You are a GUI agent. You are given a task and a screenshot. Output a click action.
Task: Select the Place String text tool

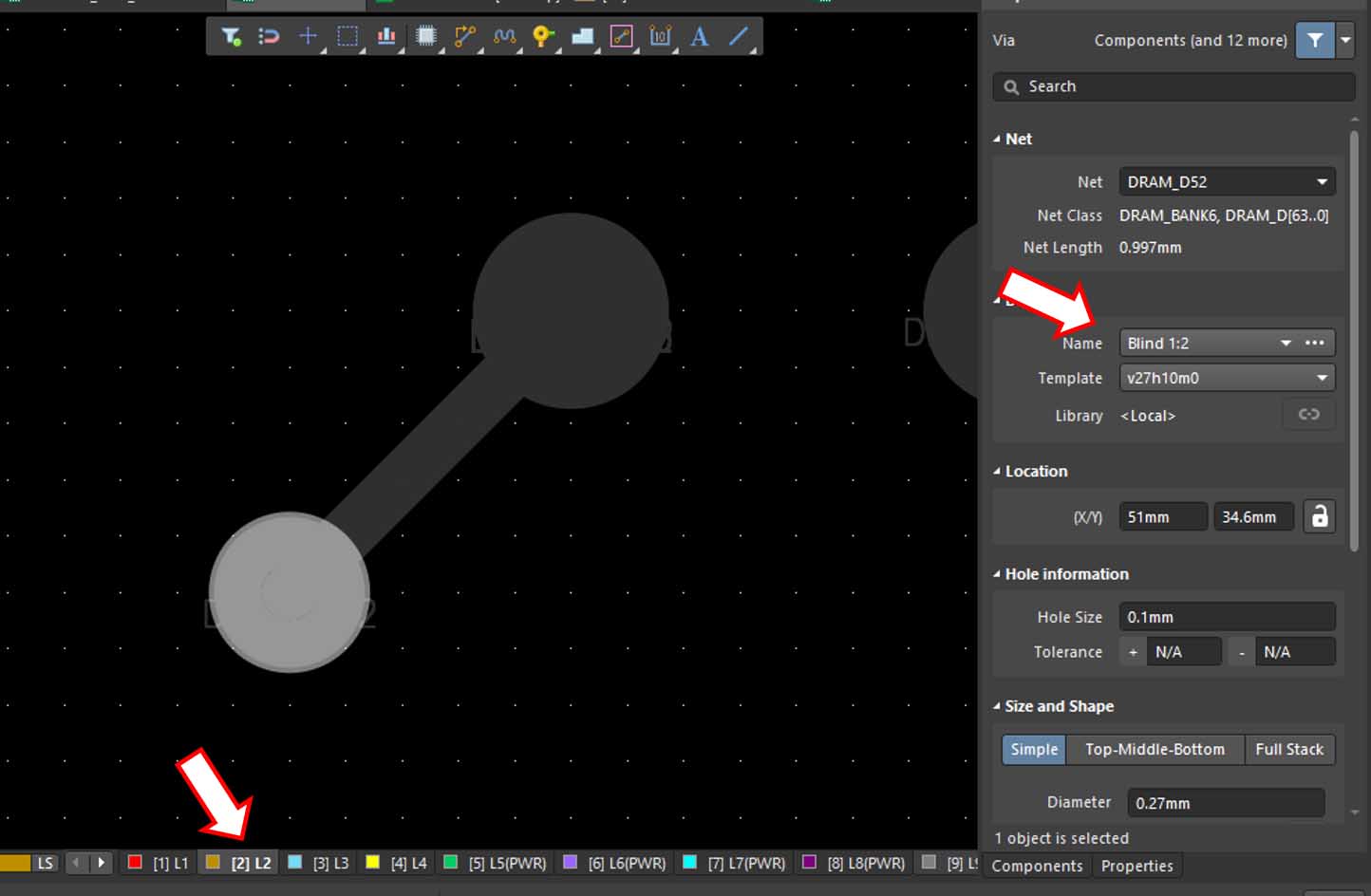coord(700,37)
